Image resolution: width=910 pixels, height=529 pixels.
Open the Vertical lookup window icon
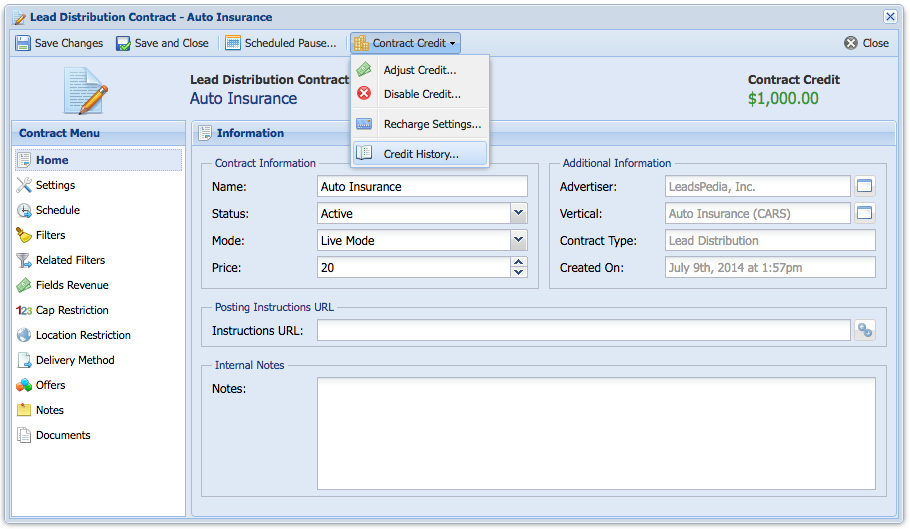coord(865,213)
